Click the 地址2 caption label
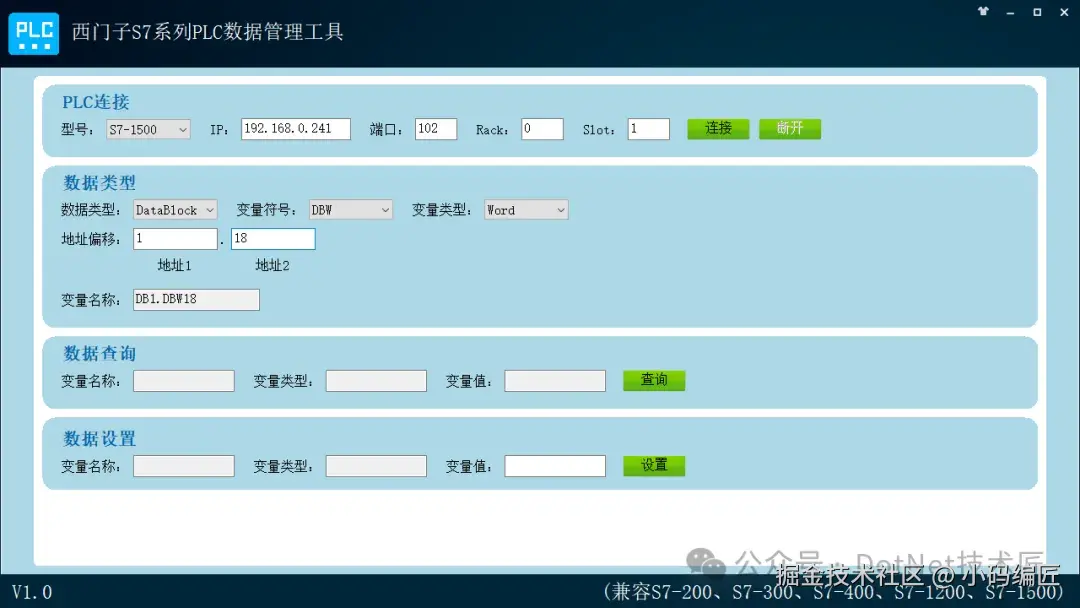Viewport: 1080px width, 608px height. click(x=272, y=265)
